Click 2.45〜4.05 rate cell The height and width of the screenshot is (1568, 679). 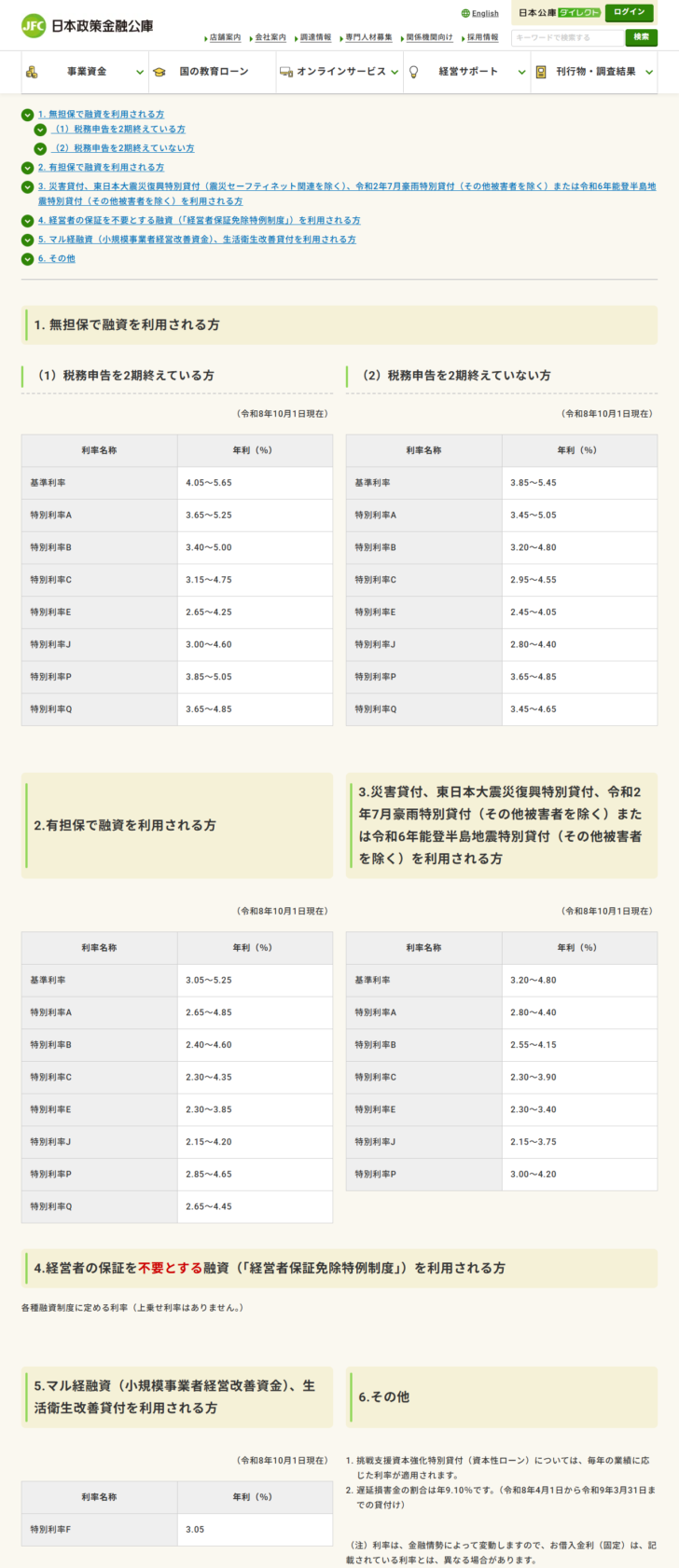tap(579, 612)
